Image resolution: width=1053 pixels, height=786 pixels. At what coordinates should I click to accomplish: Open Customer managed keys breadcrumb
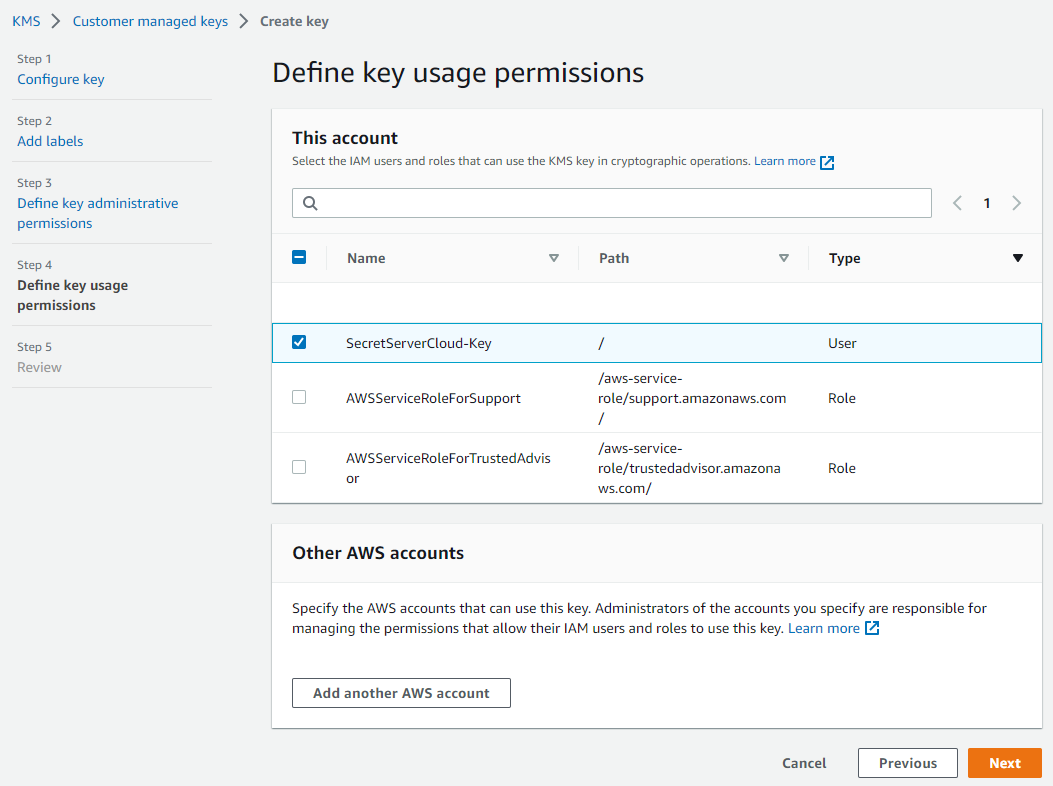pyautogui.click(x=150, y=21)
